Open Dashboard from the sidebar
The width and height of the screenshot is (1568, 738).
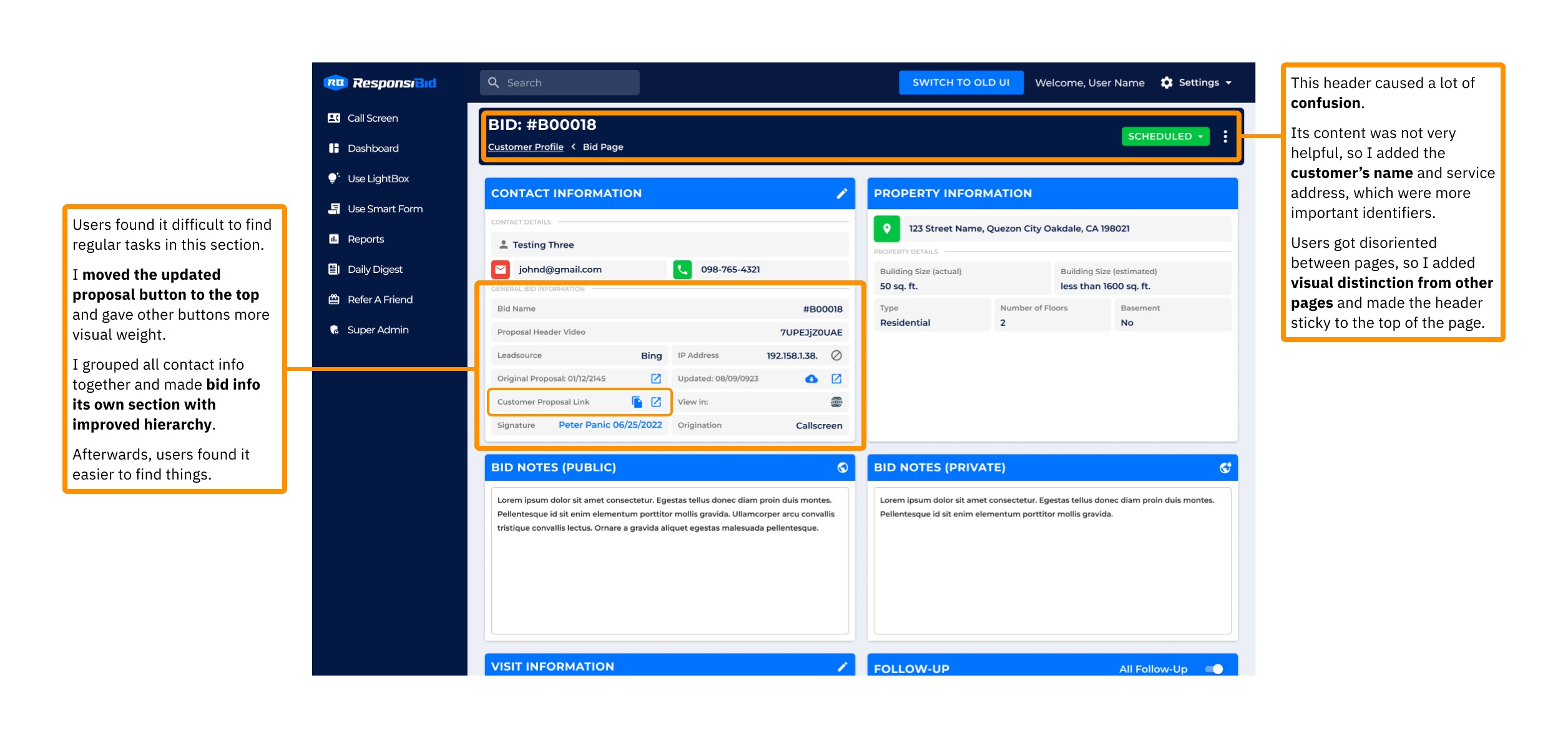pos(373,149)
